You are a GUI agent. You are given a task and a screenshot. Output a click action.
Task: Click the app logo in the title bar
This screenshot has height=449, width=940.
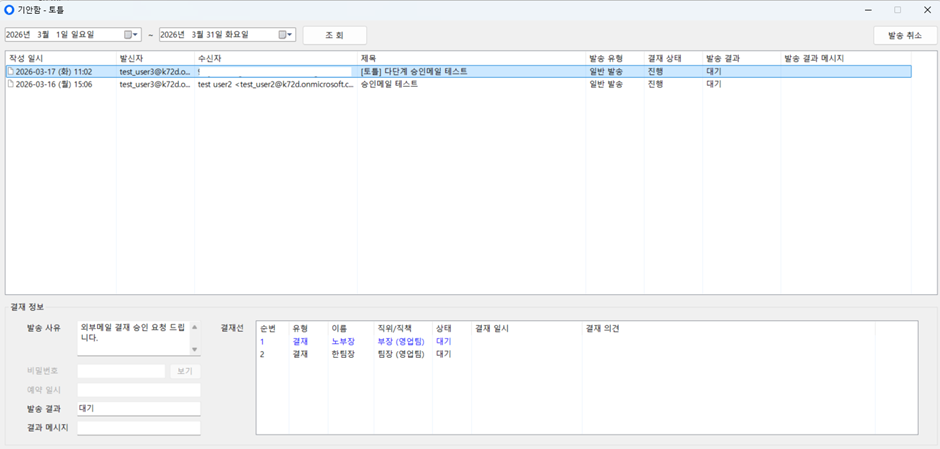tap(10, 9)
